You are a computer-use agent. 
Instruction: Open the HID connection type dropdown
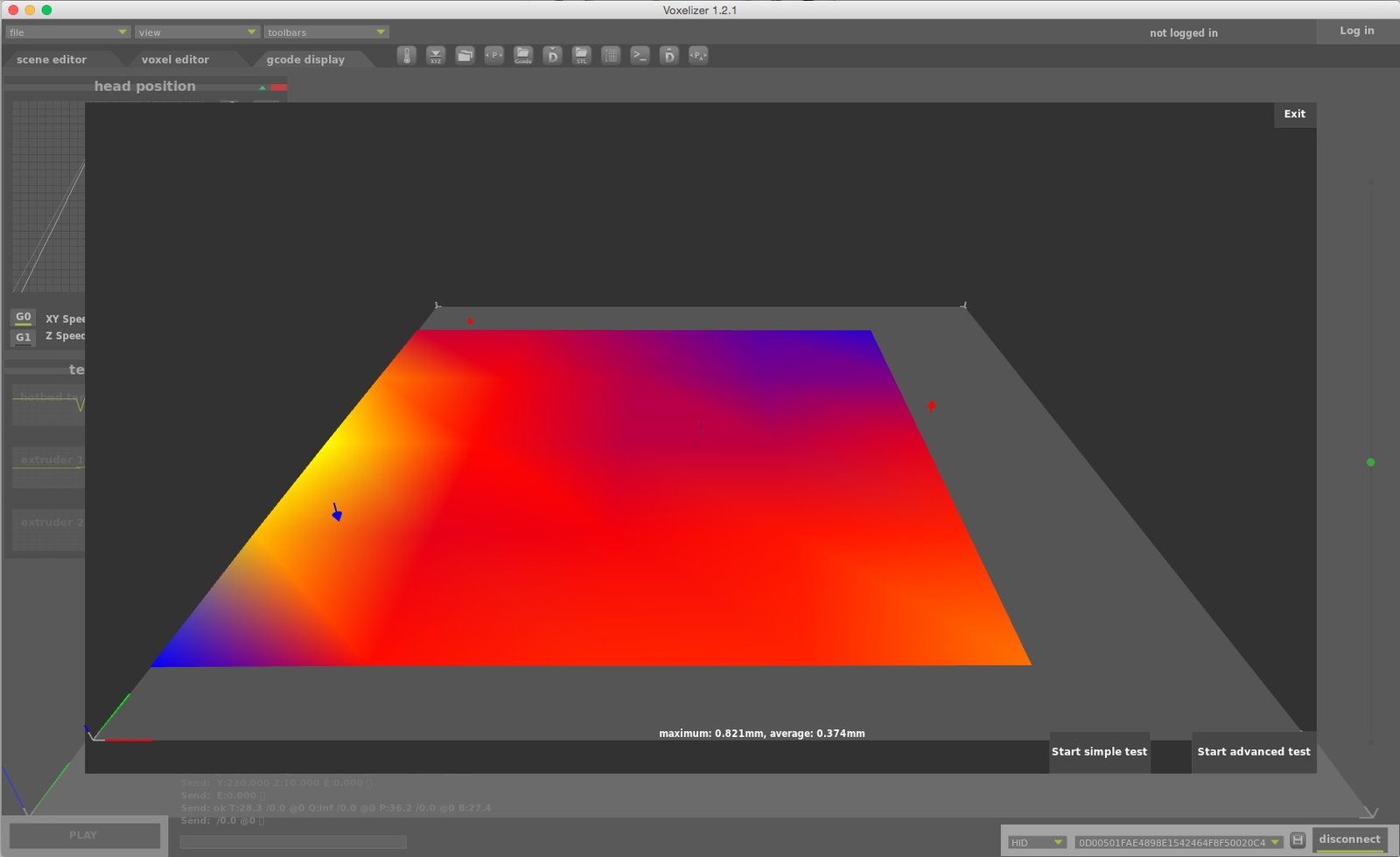click(1036, 842)
